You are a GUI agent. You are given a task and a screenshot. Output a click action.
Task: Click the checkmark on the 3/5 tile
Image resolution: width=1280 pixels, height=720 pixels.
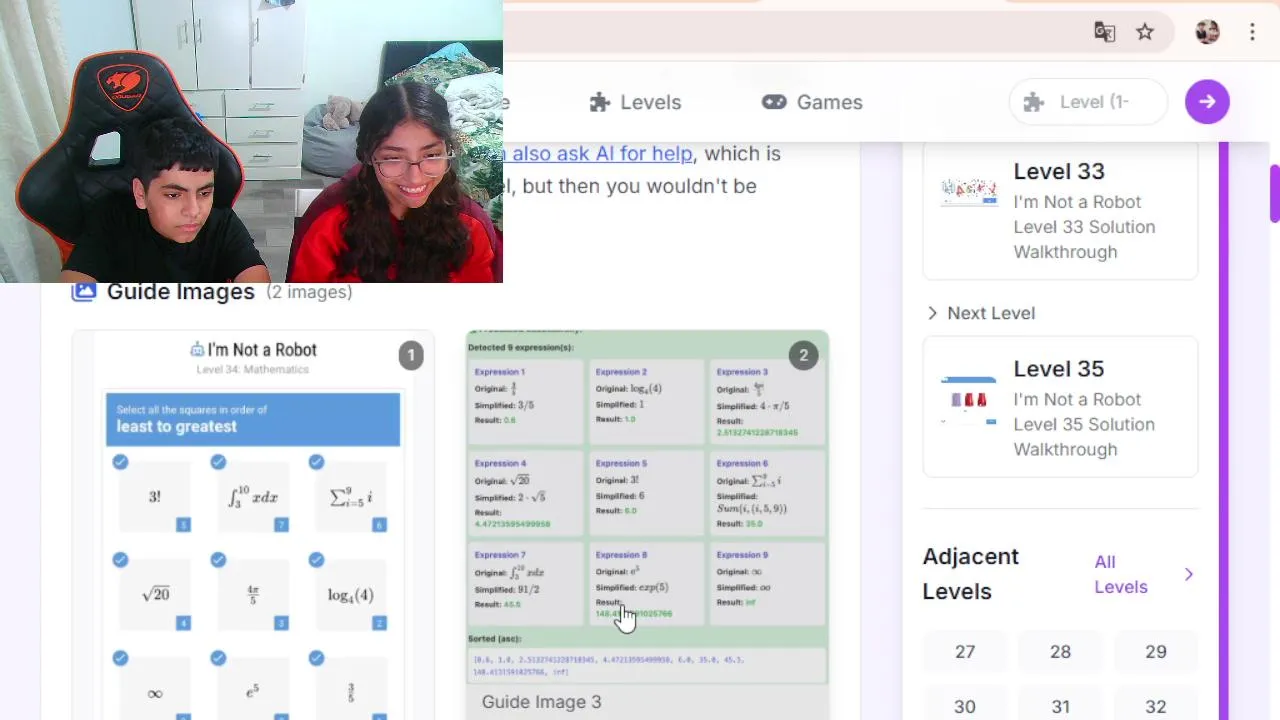(x=316, y=658)
